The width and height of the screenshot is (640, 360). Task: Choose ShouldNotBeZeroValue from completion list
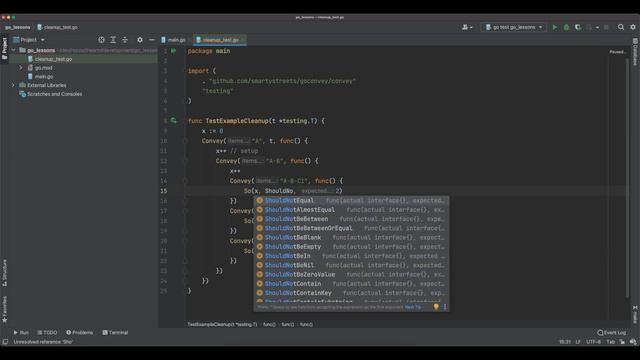click(351, 275)
